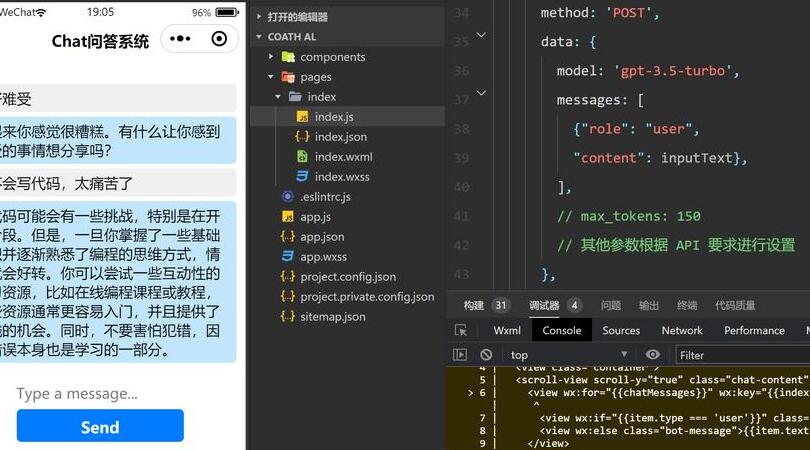
Task: Switch to the 构建 panel tab
Action: 474,305
